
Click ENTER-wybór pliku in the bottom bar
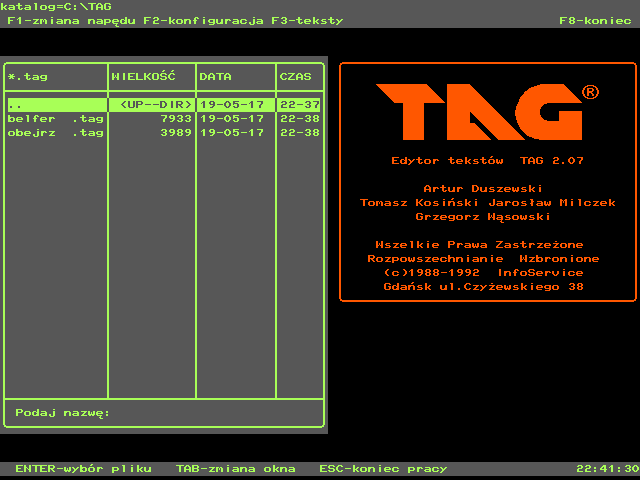83,468
